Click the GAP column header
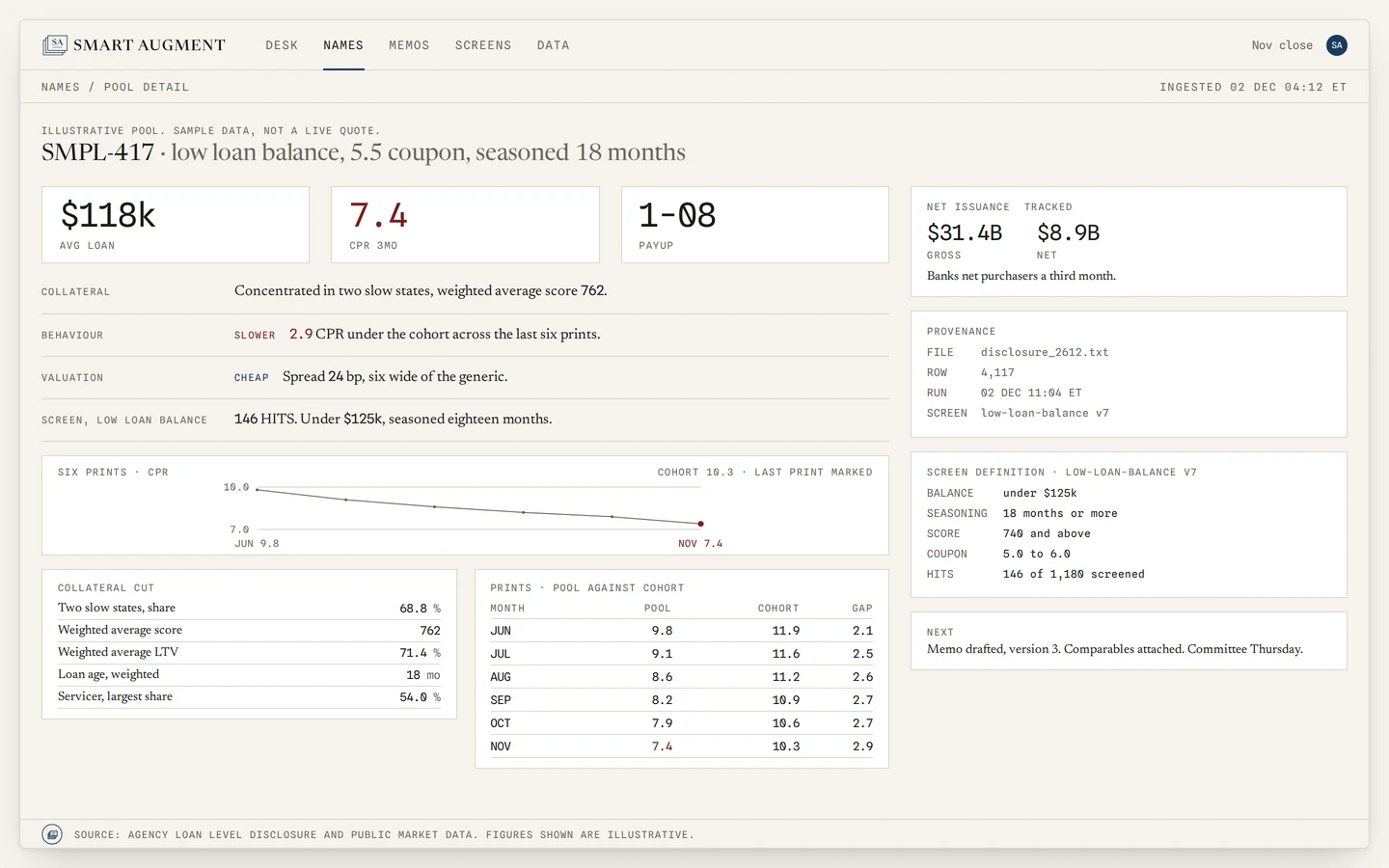This screenshot has height=868, width=1389. (862, 609)
